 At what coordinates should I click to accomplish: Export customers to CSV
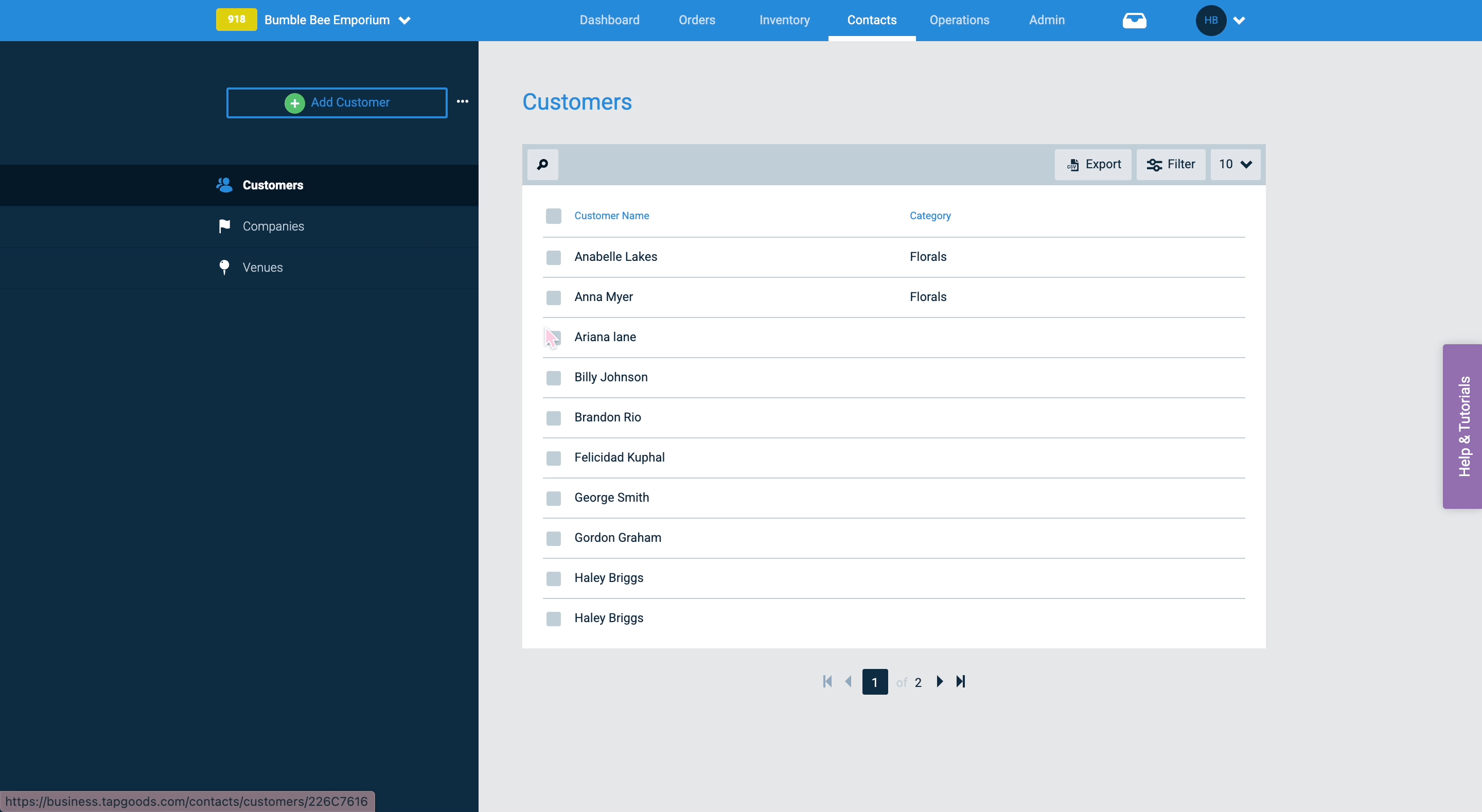[x=1092, y=165]
